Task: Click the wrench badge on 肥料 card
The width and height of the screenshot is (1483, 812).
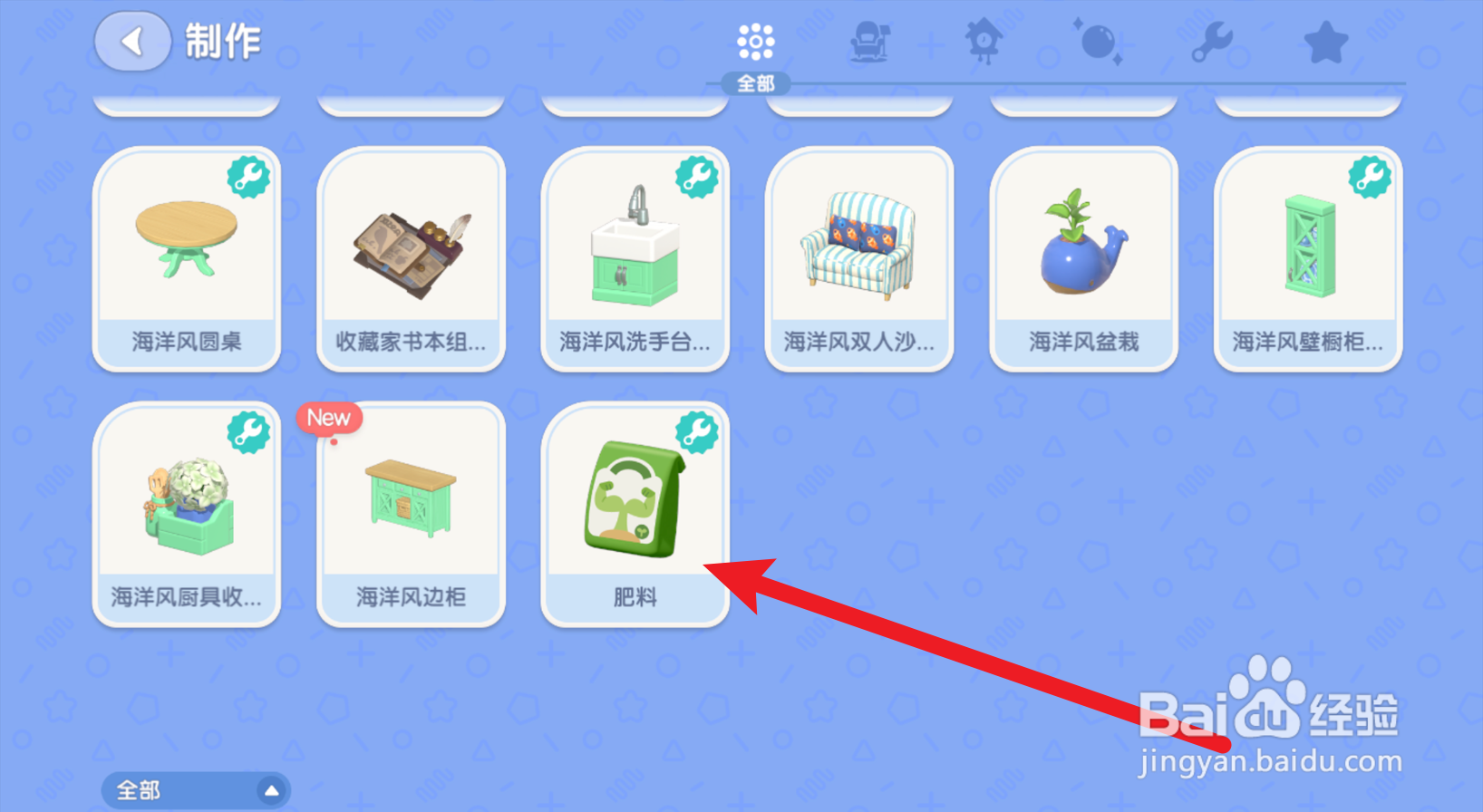Action: (x=698, y=432)
